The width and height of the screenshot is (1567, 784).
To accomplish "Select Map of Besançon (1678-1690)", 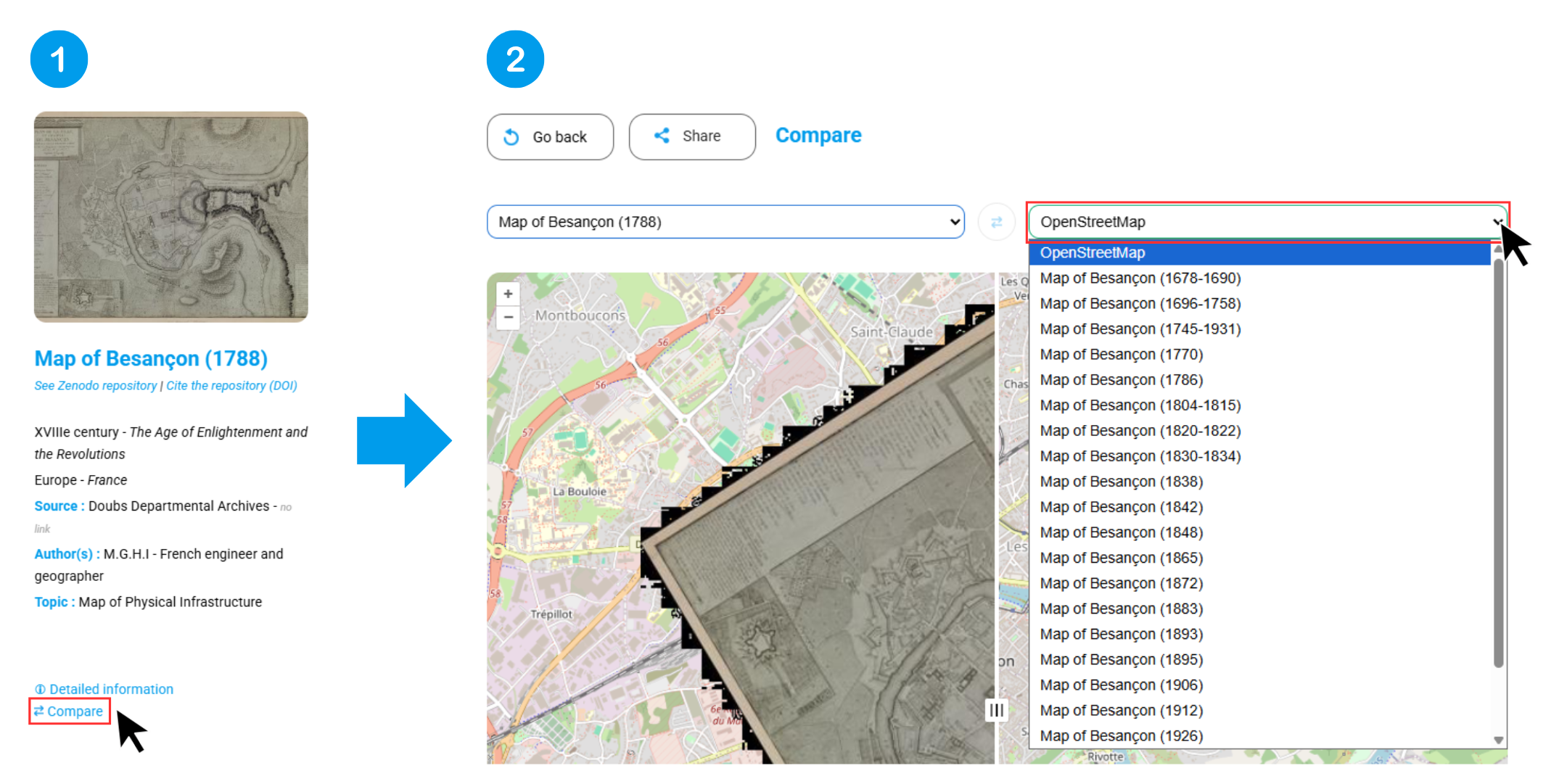I will click(1259, 278).
